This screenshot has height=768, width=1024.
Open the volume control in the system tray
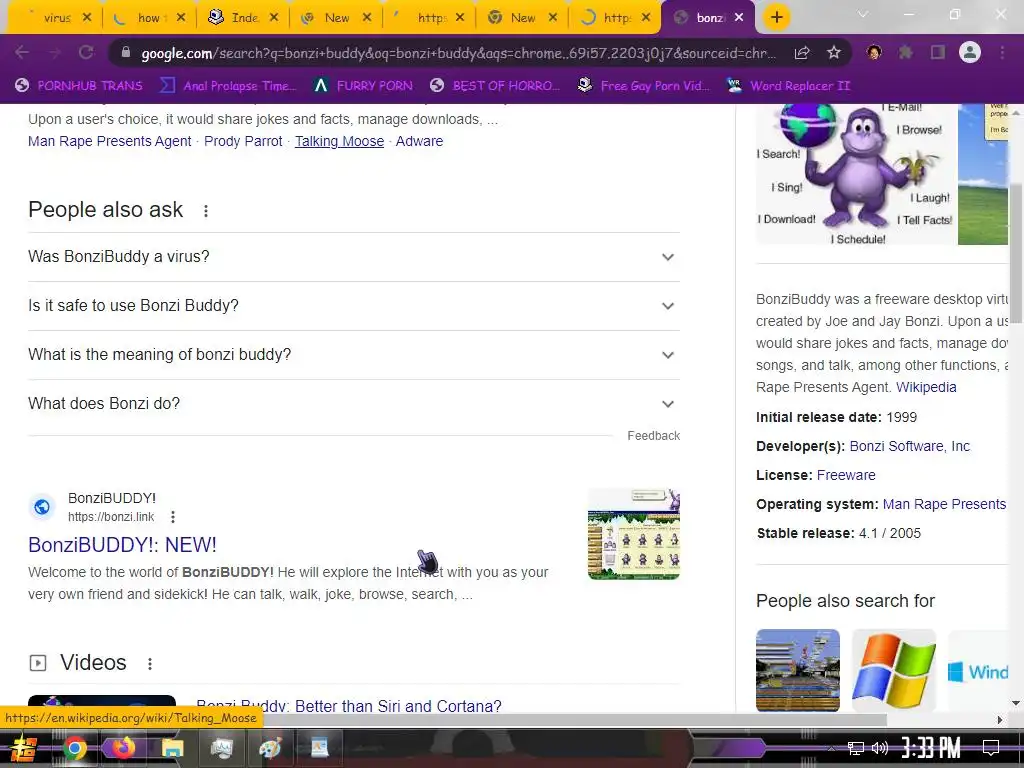point(880,748)
